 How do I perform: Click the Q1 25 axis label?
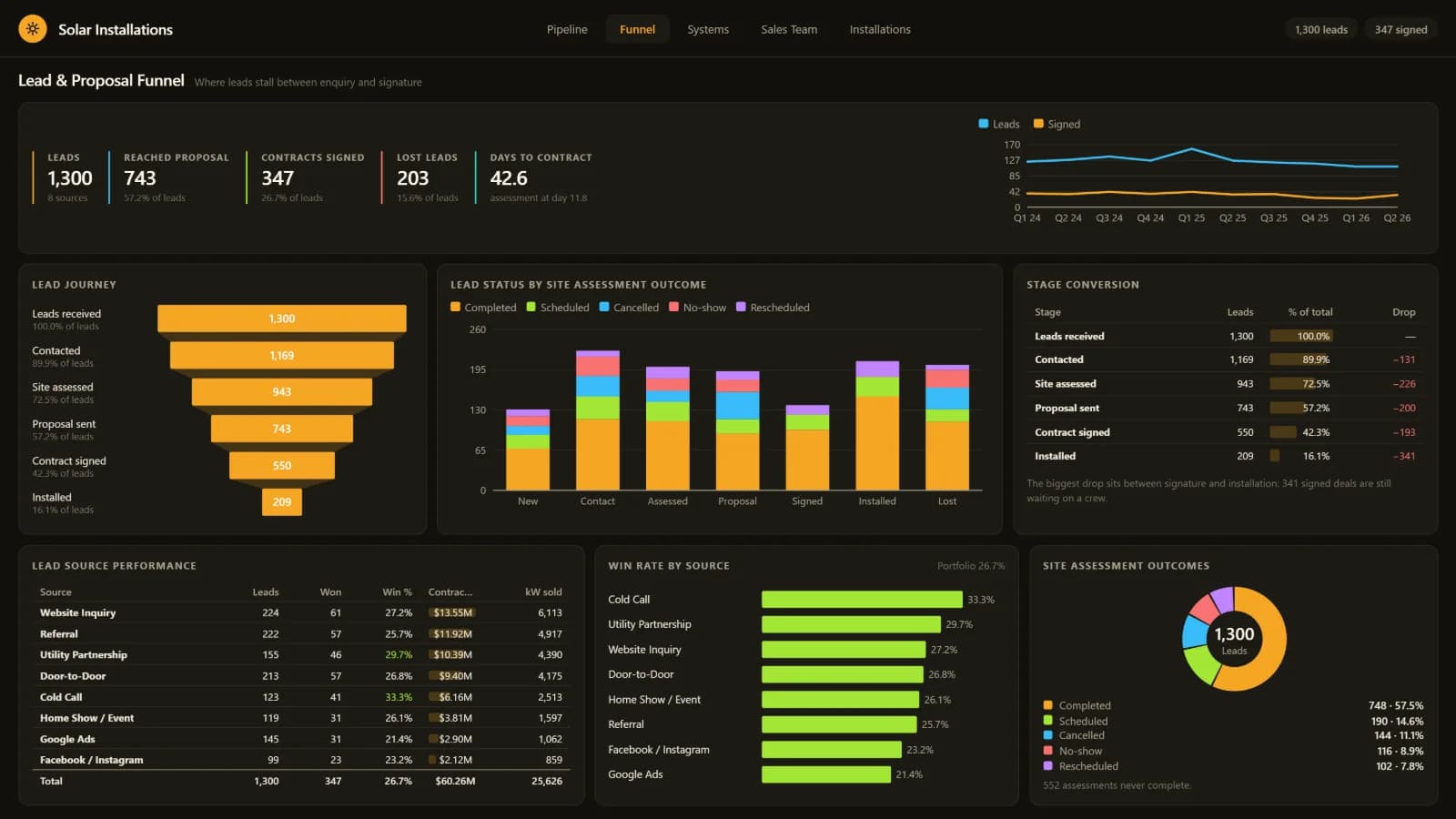click(1191, 218)
